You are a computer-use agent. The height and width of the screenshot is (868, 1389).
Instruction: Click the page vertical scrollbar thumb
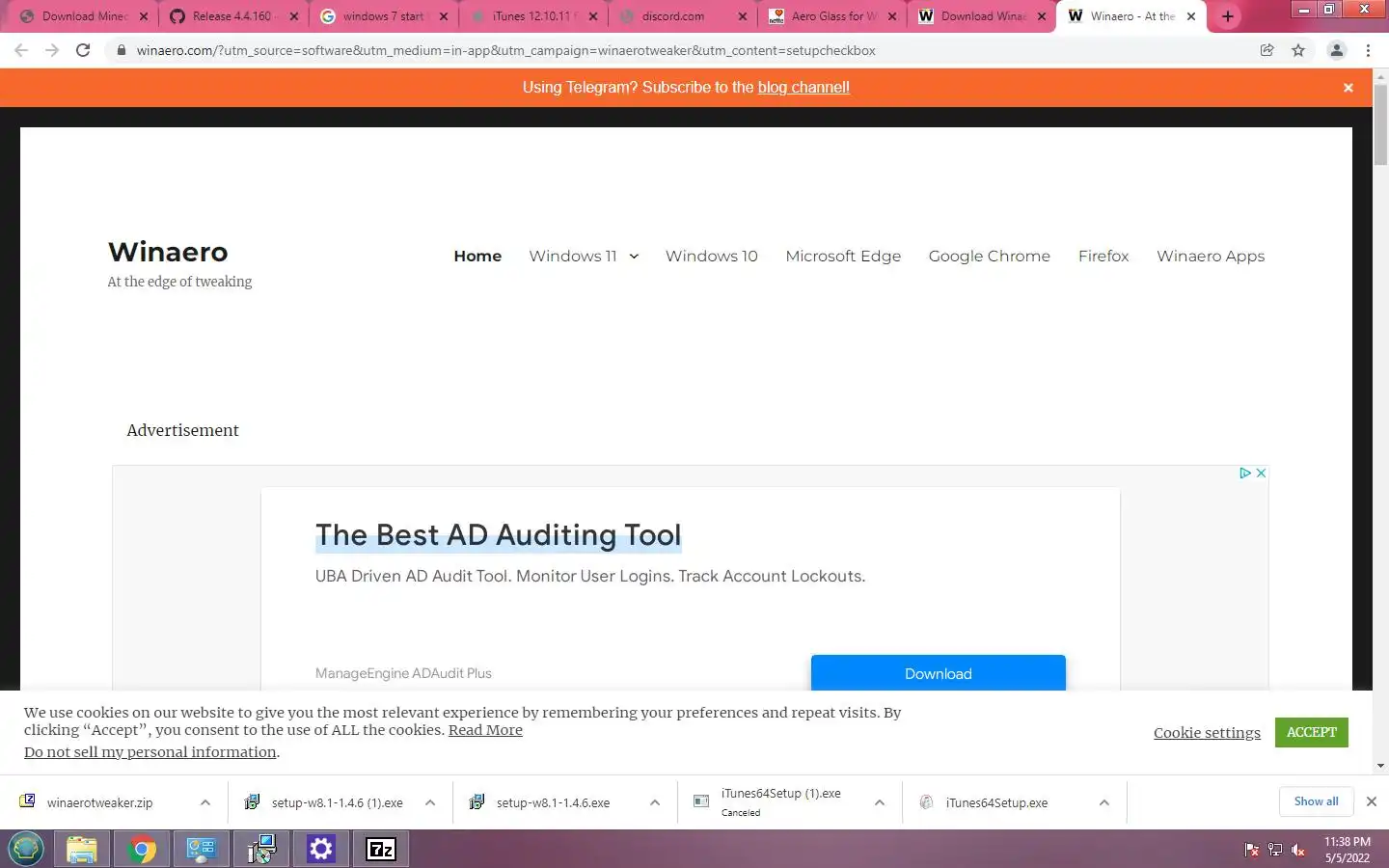pyautogui.click(x=1380, y=125)
